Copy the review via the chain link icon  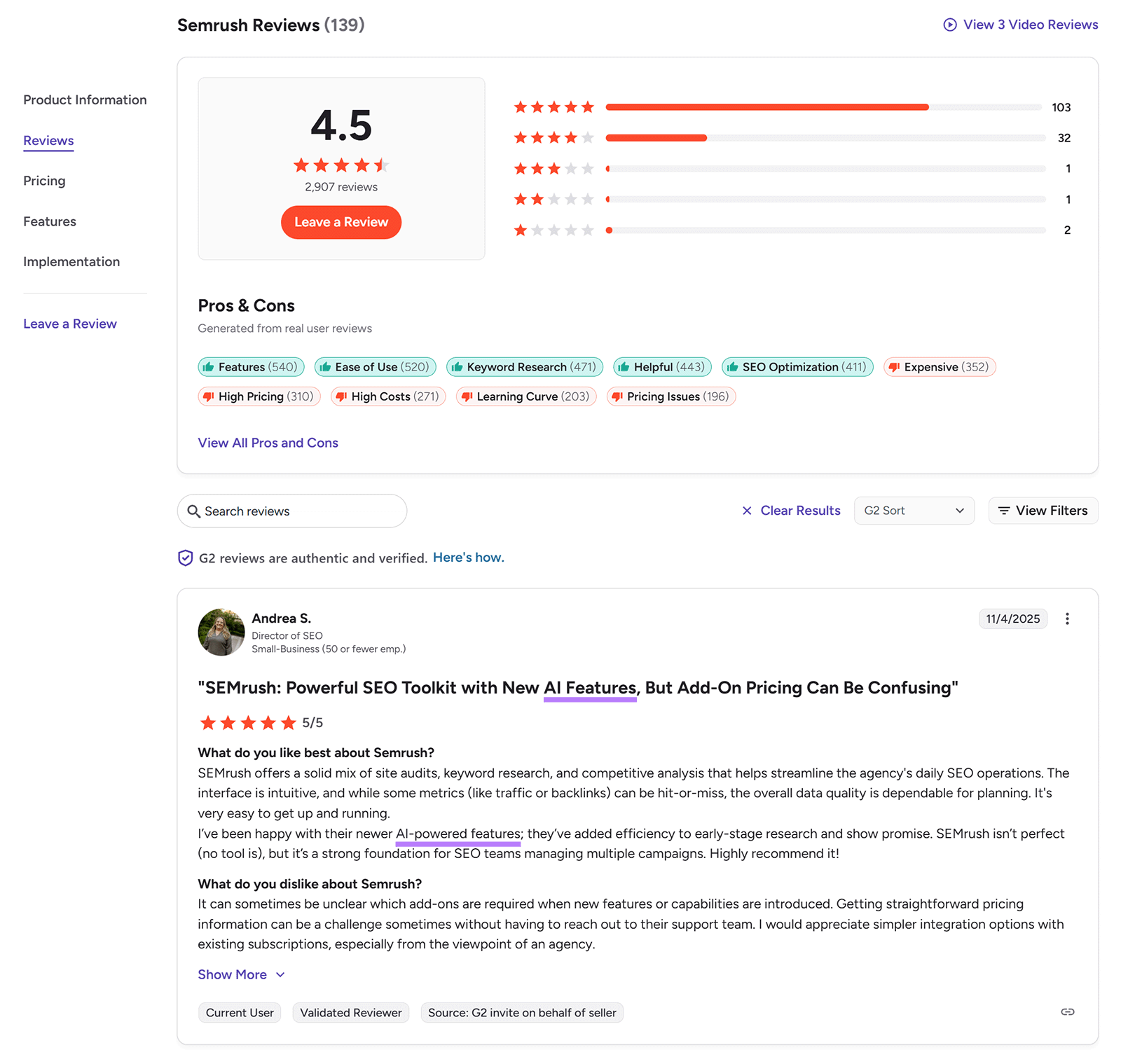click(1067, 1011)
